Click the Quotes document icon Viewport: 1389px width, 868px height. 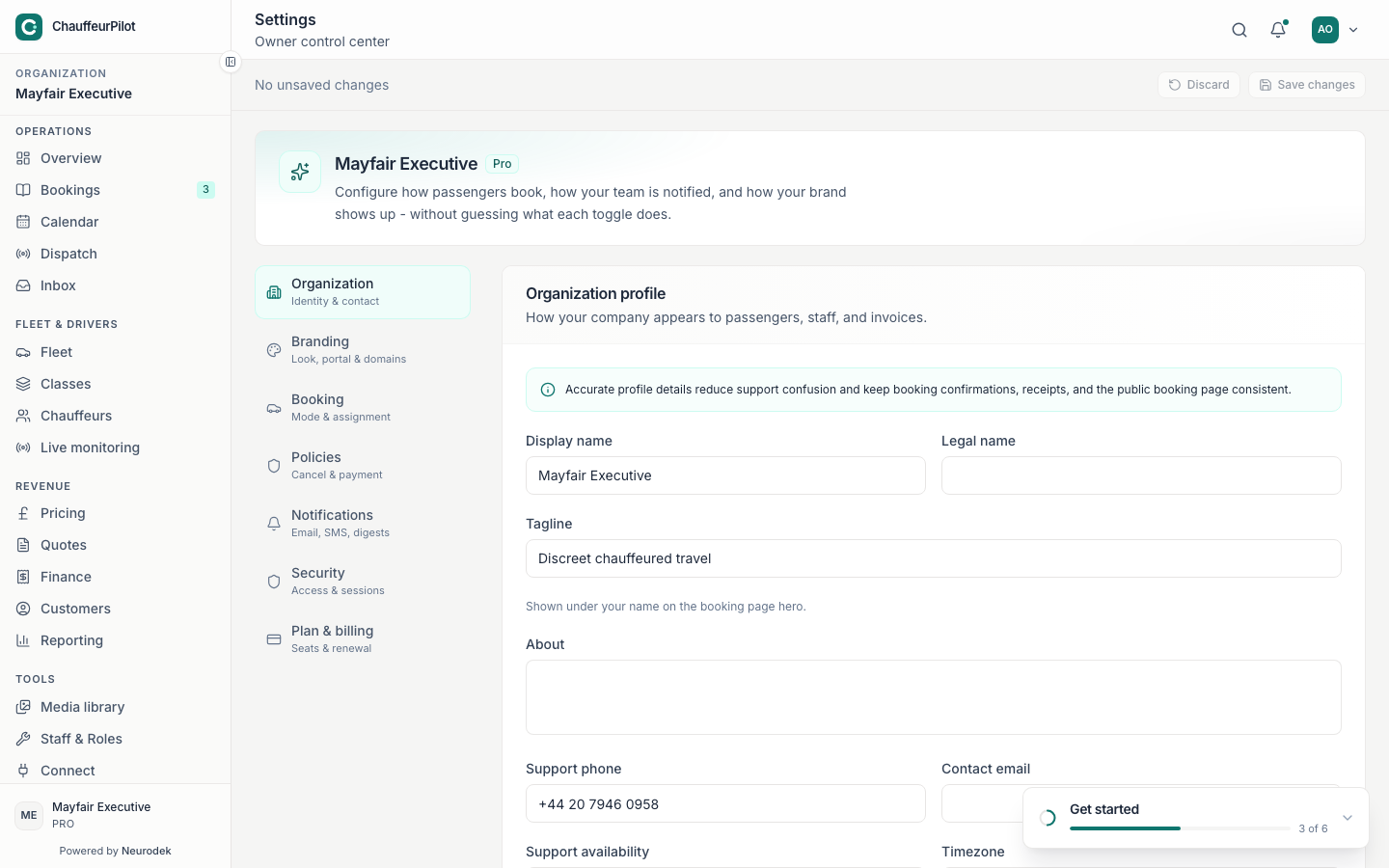pyautogui.click(x=23, y=545)
